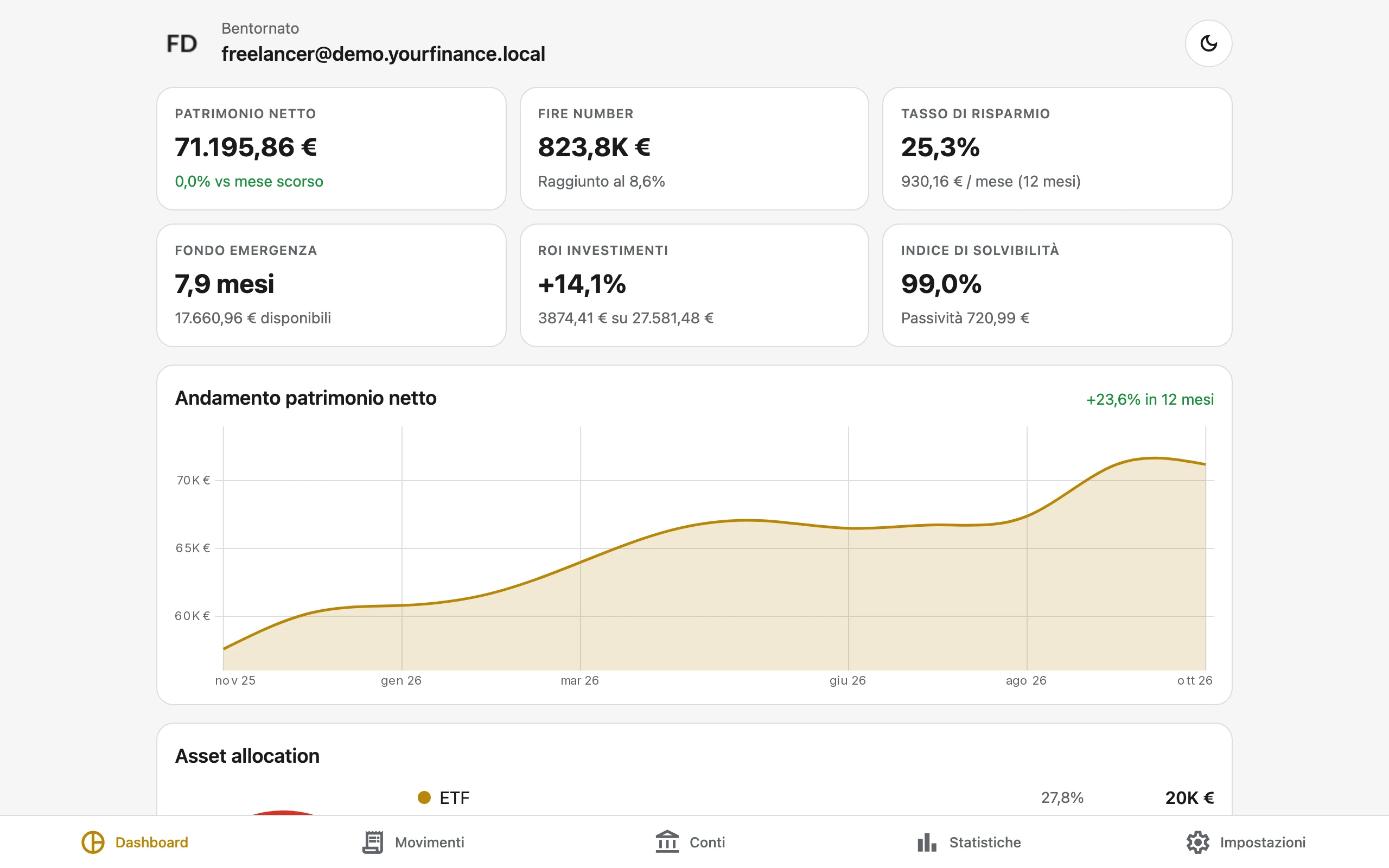Click '930,16 € / mese (12 mesi)' text
This screenshot has width=1389, height=868.
(991, 181)
